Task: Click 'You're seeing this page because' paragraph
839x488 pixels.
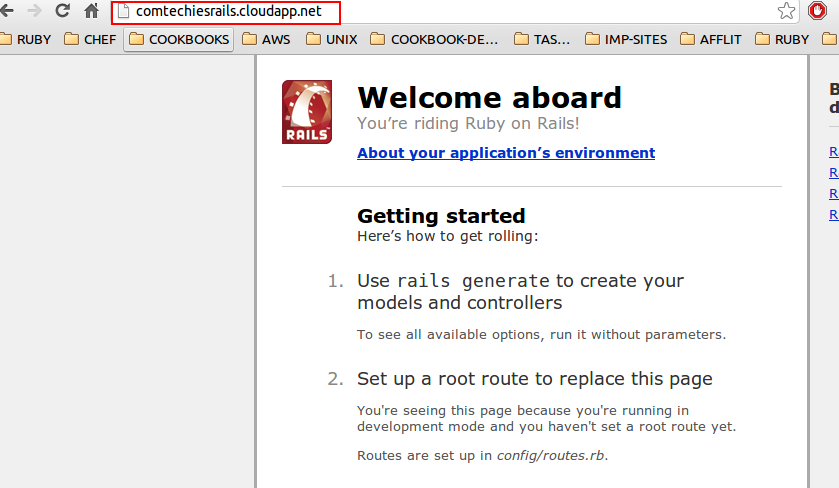Action: point(547,418)
